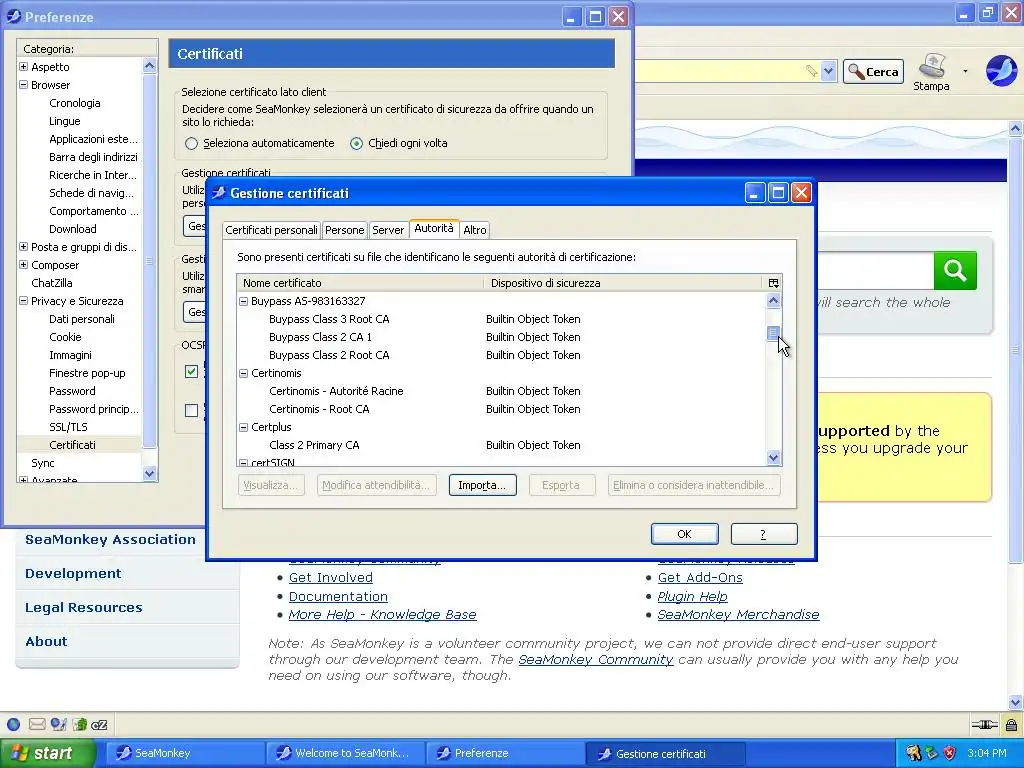This screenshot has height=768, width=1024.
Task: Click the antivirus shield icon in system tray
Action: [950, 753]
